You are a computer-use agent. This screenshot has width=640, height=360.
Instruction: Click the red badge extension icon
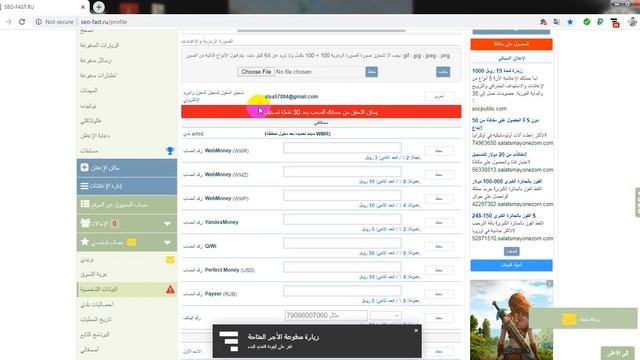(615, 23)
